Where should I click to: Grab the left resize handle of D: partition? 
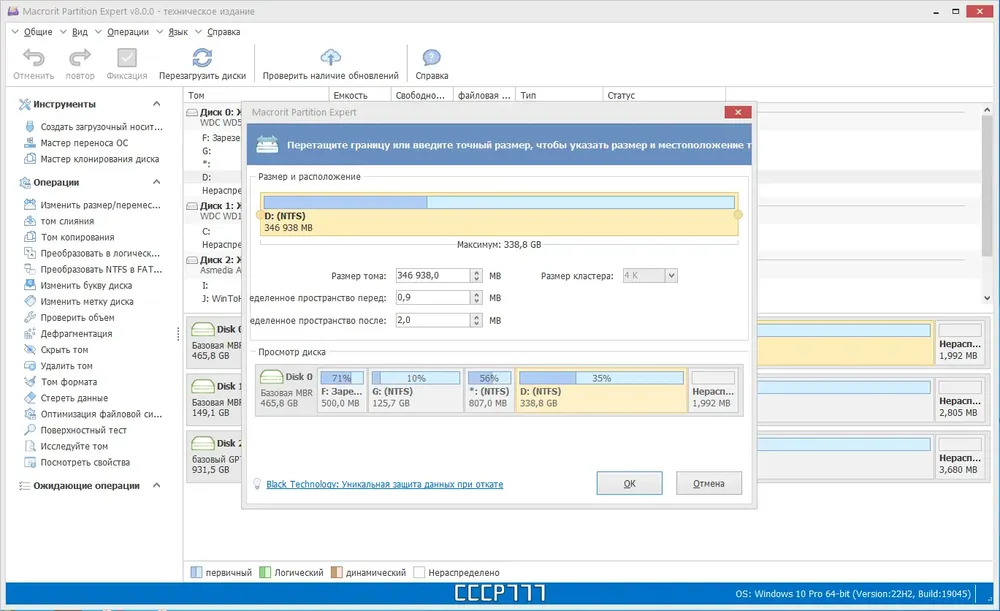tap(261, 215)
